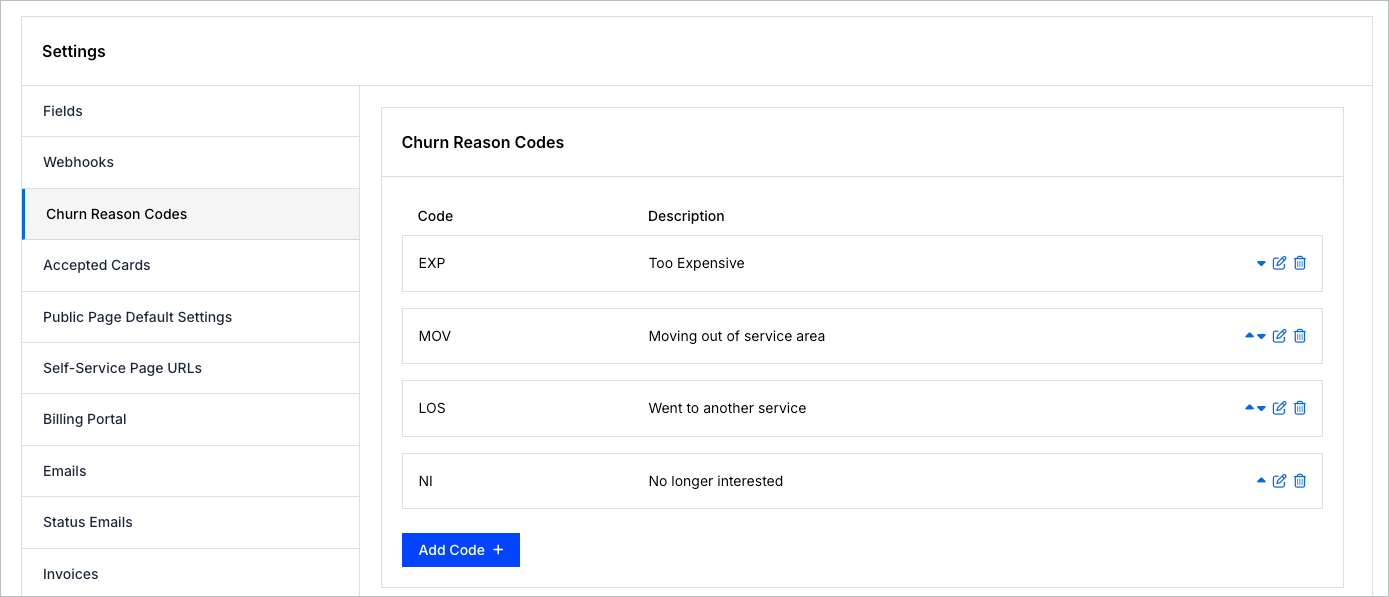Click the Code column header
This screenshot has height=597, width=1389.
tap(435, 216)
